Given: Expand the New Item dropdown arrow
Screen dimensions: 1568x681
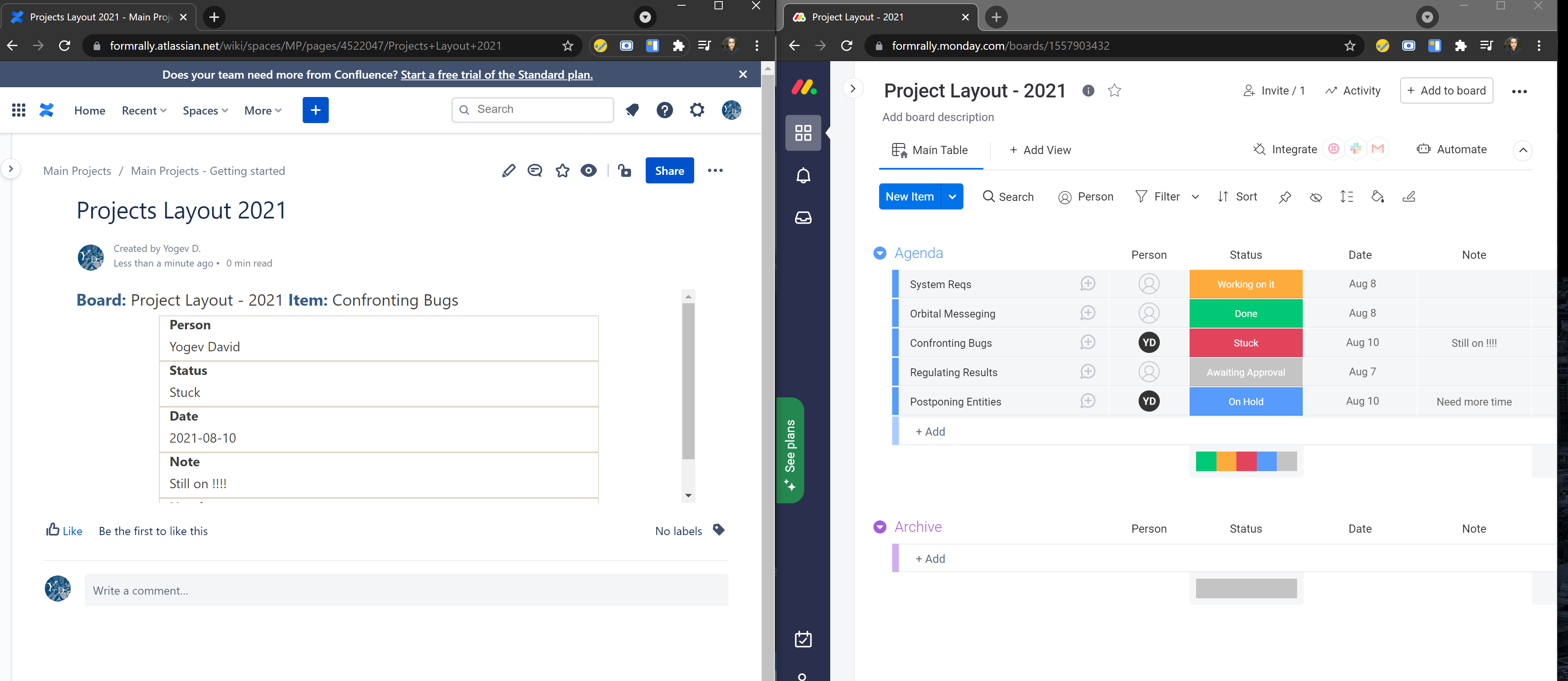Looking at the screenshot, I should pyautogui.click(x=952, y=196).
